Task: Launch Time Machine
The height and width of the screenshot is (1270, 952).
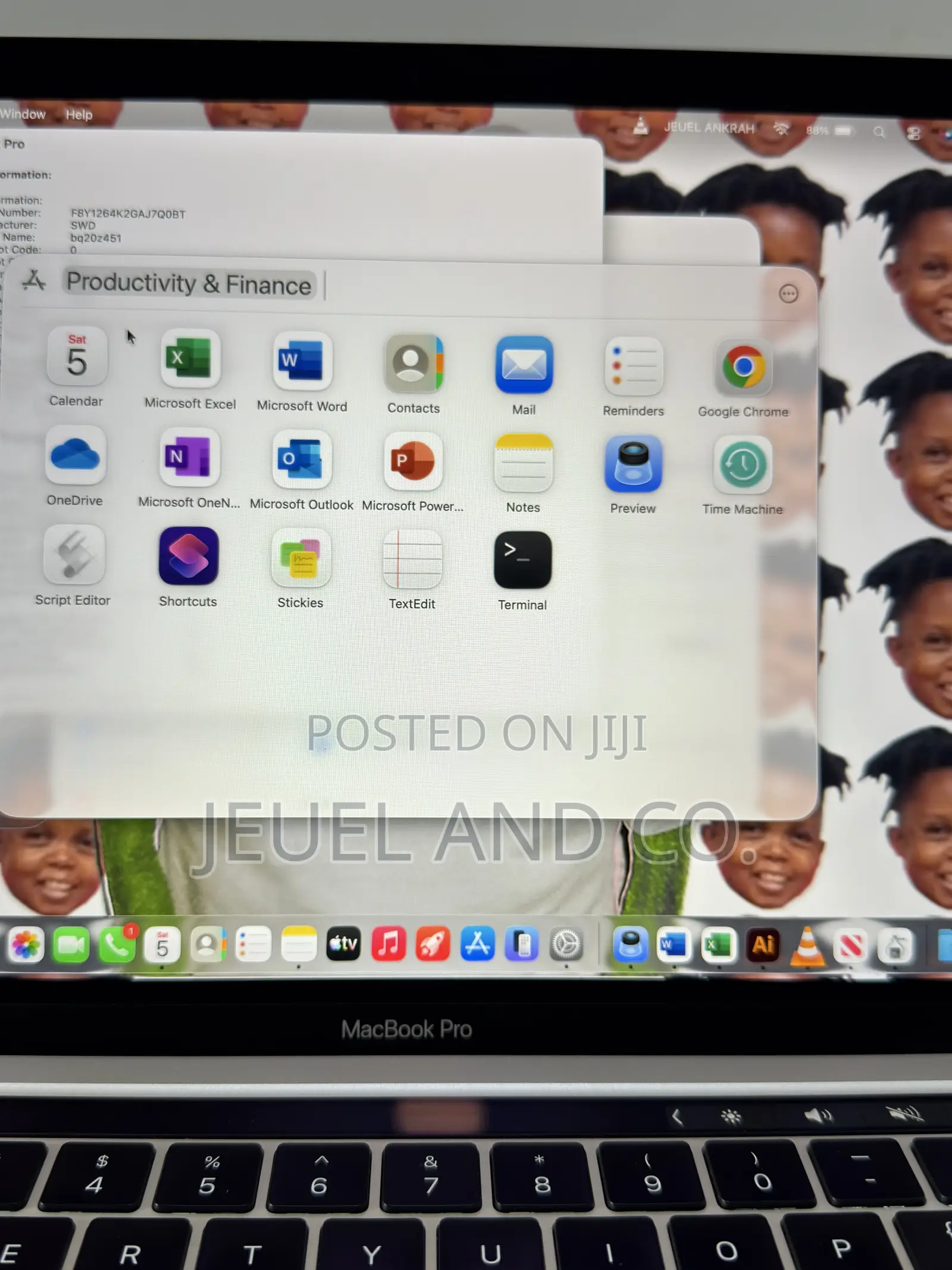Action: pos(743,465)
